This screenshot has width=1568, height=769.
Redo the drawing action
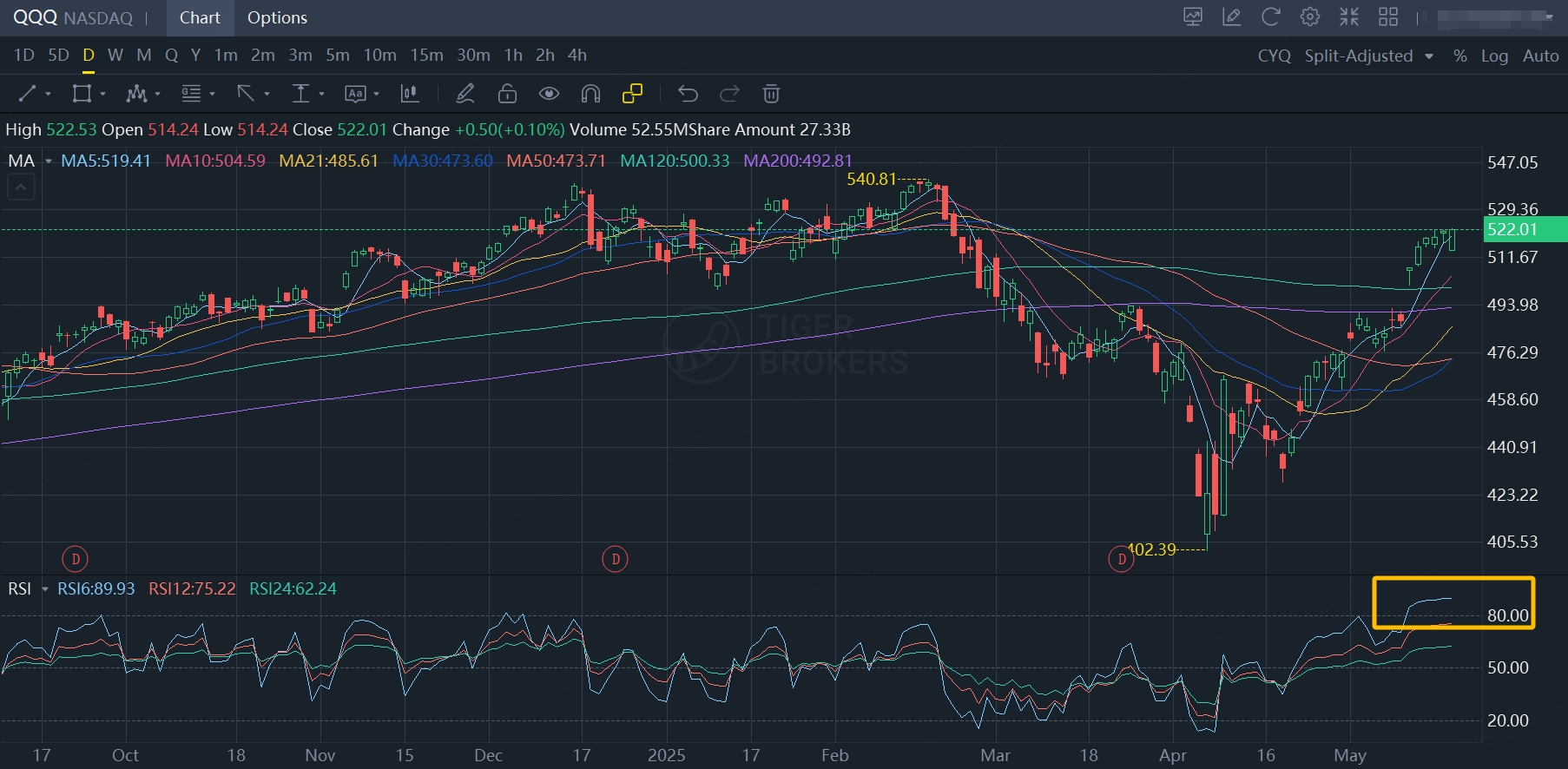[x=729, y=94]
